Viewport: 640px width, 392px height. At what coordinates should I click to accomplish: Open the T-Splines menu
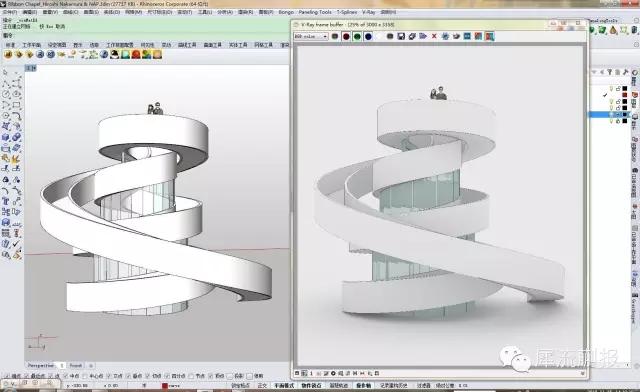click(x=347, y=12)
